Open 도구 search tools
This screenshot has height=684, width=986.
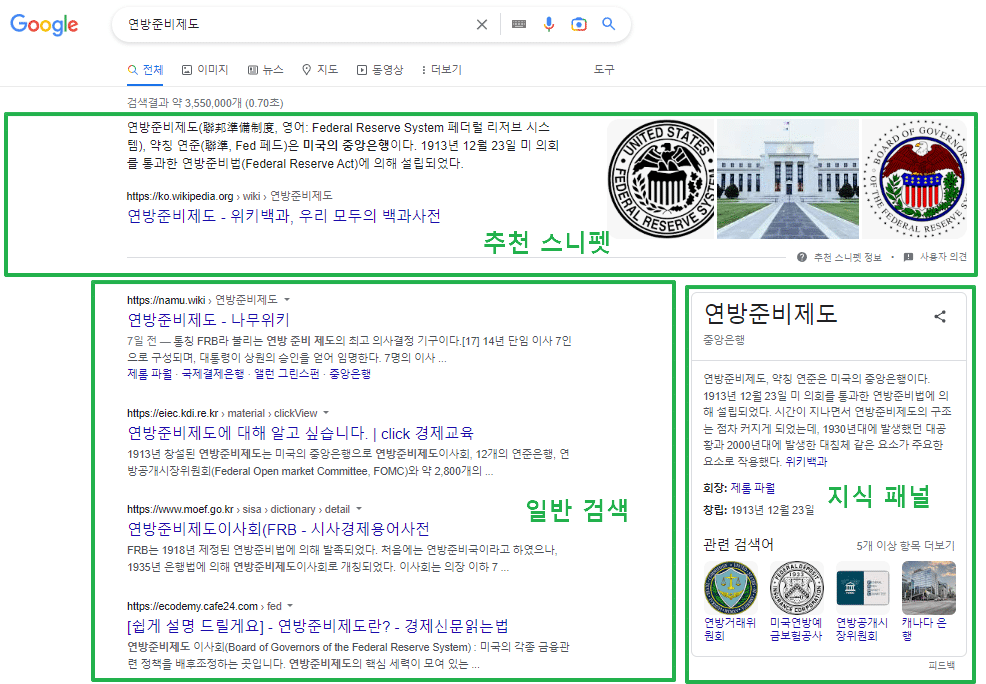[604, 70]
